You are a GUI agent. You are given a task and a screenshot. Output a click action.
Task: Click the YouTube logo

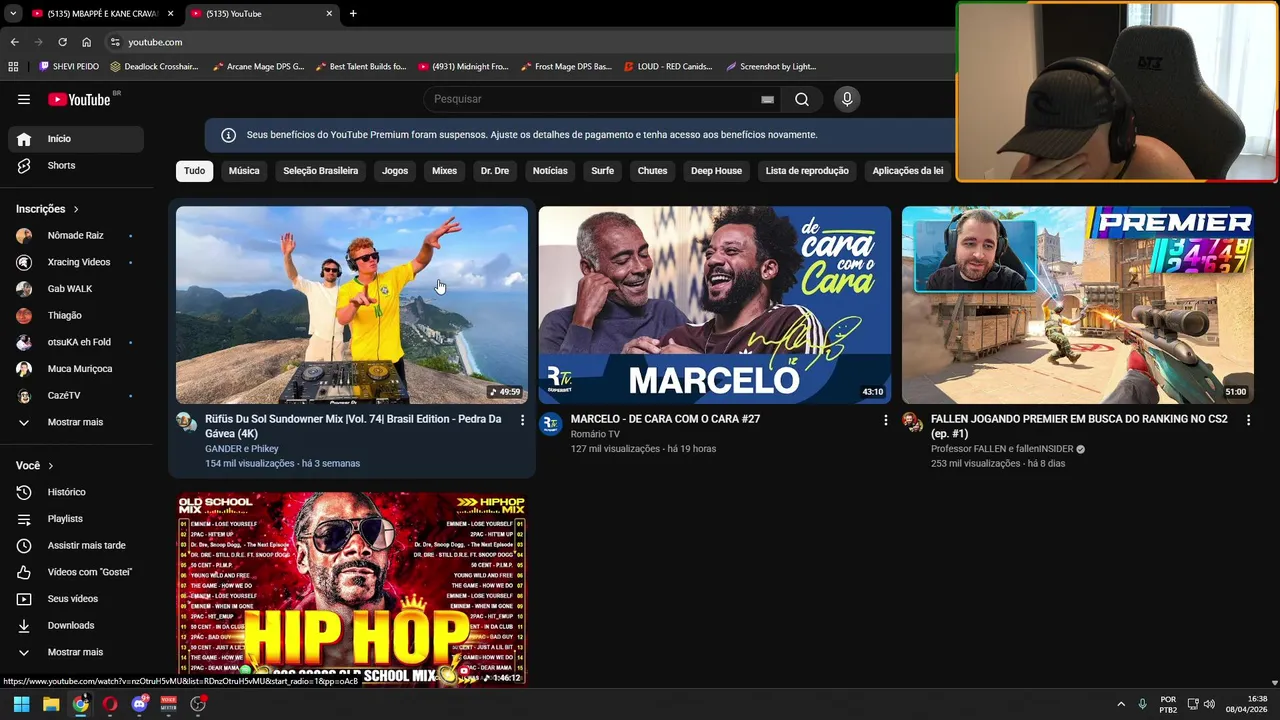(79, 99)
